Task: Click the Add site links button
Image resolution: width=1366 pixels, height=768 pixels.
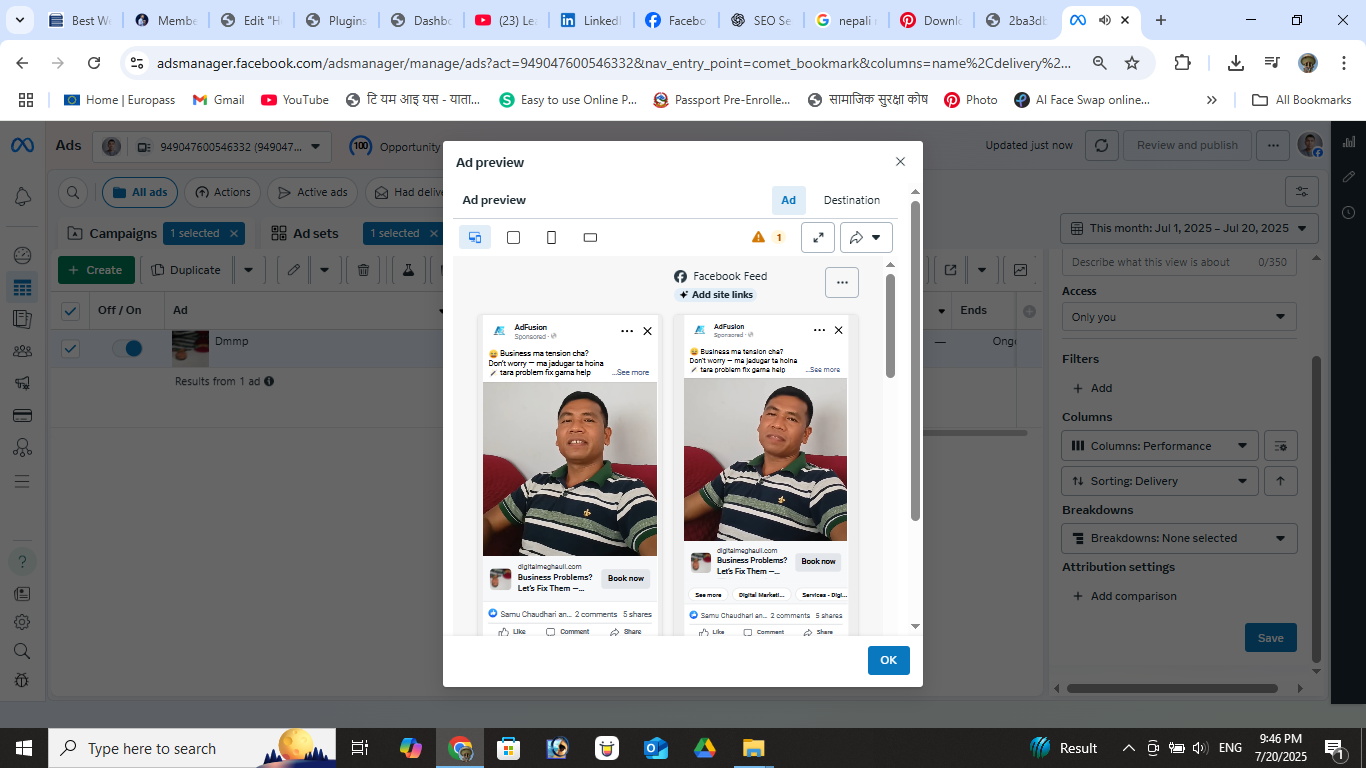Action: pos(716,295)
